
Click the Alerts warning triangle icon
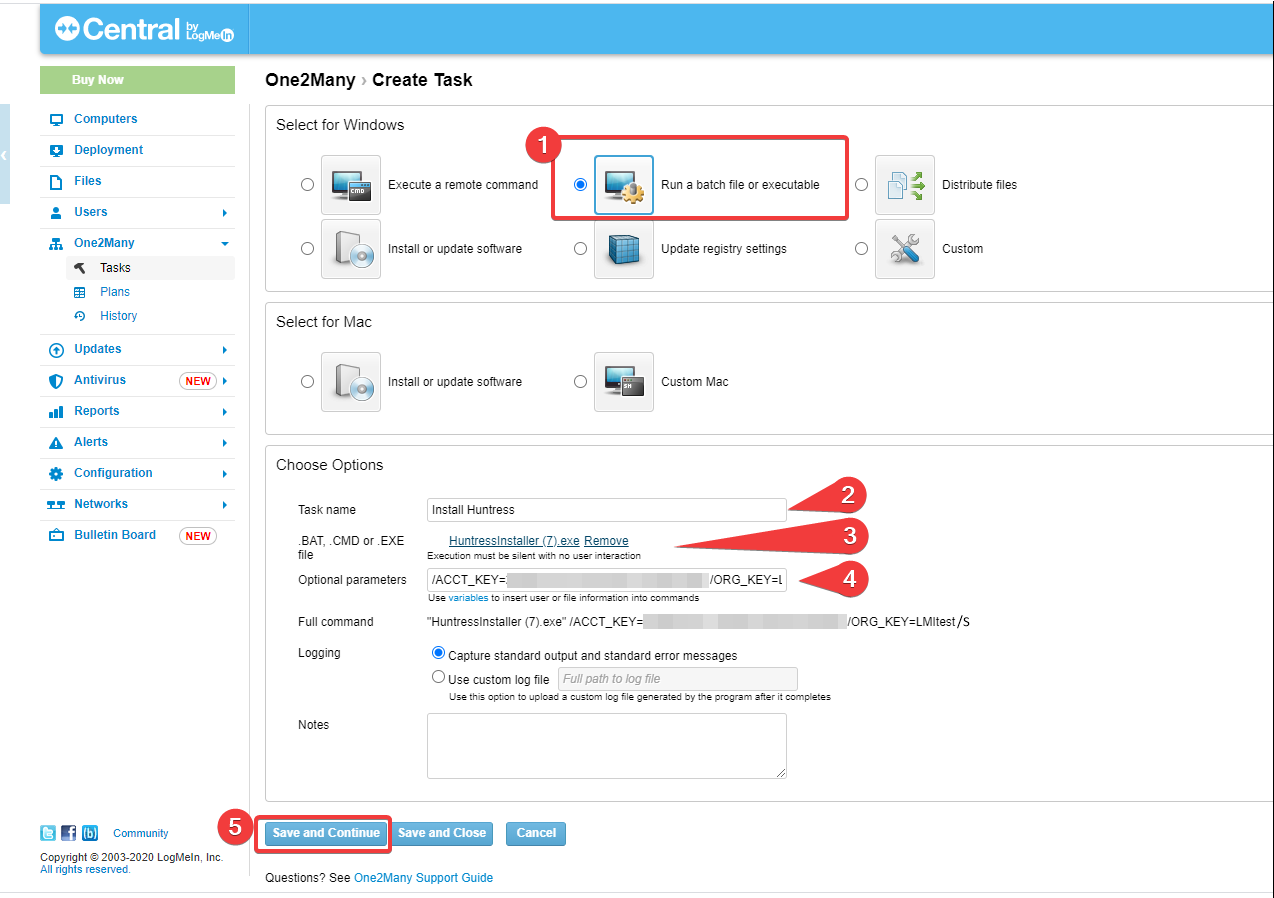[56, 443]
